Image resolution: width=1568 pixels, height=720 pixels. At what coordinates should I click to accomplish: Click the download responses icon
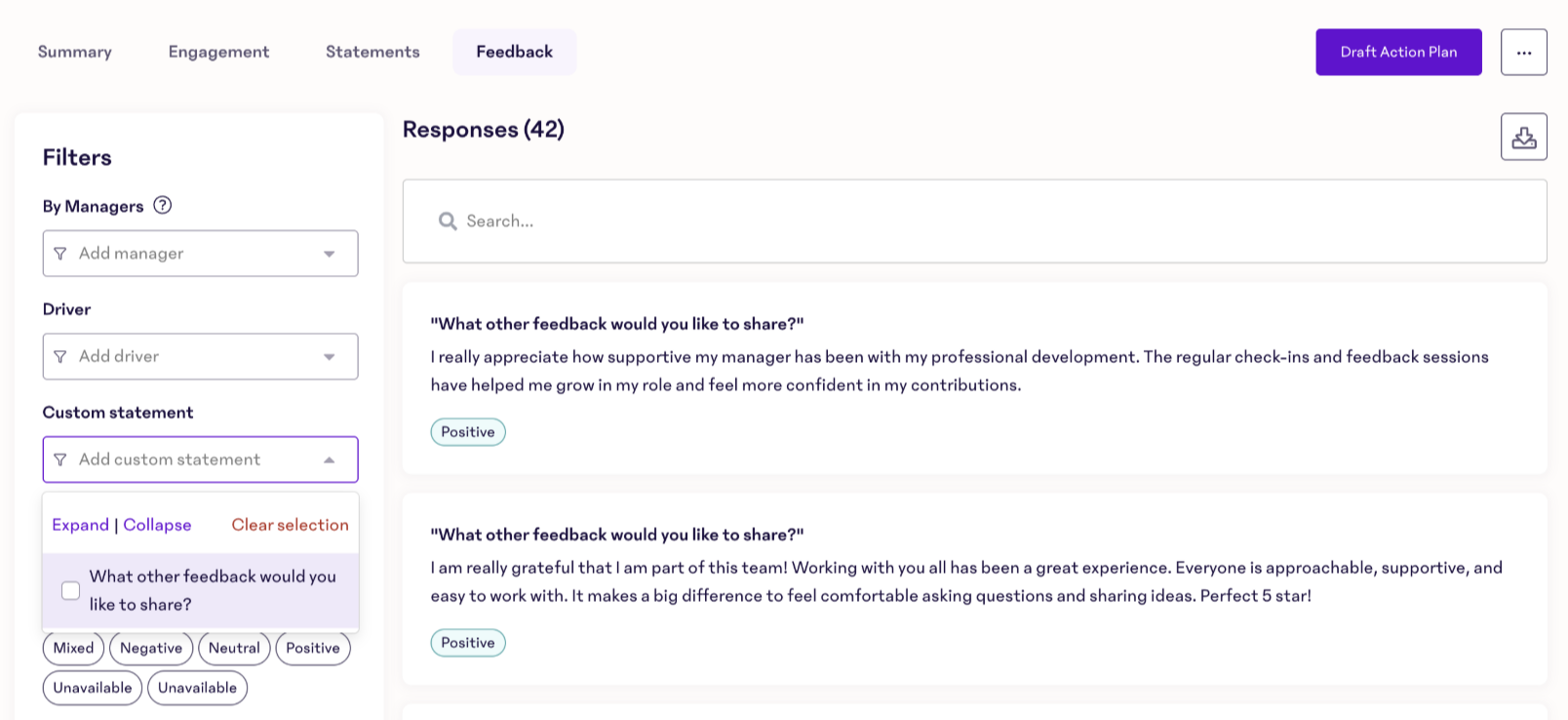tap(1523, 138)
